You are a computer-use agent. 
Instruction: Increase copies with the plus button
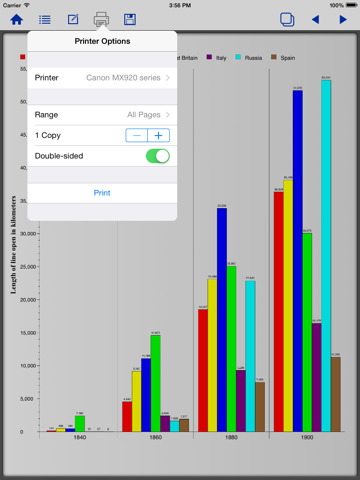tap(159, 135)
